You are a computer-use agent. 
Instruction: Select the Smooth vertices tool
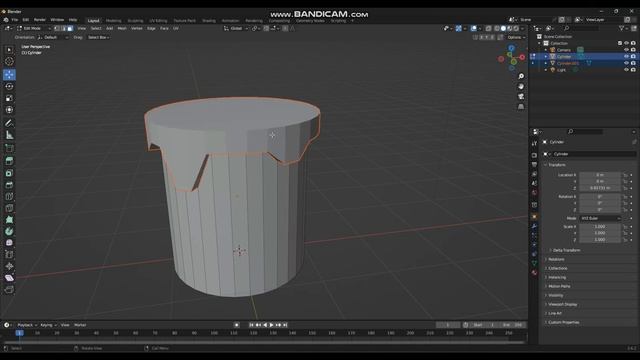(9, 242)
